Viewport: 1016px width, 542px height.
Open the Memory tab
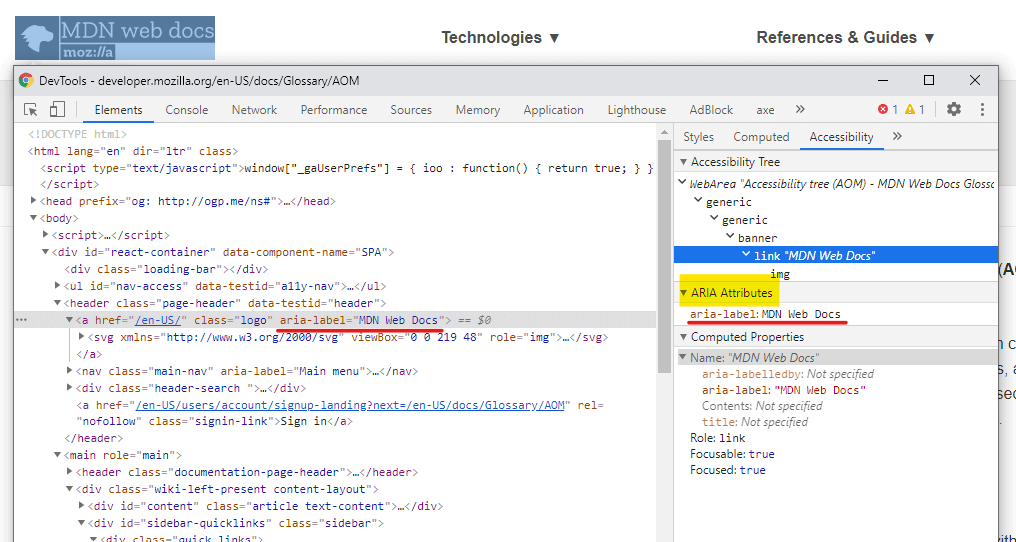tap(478, 110)
